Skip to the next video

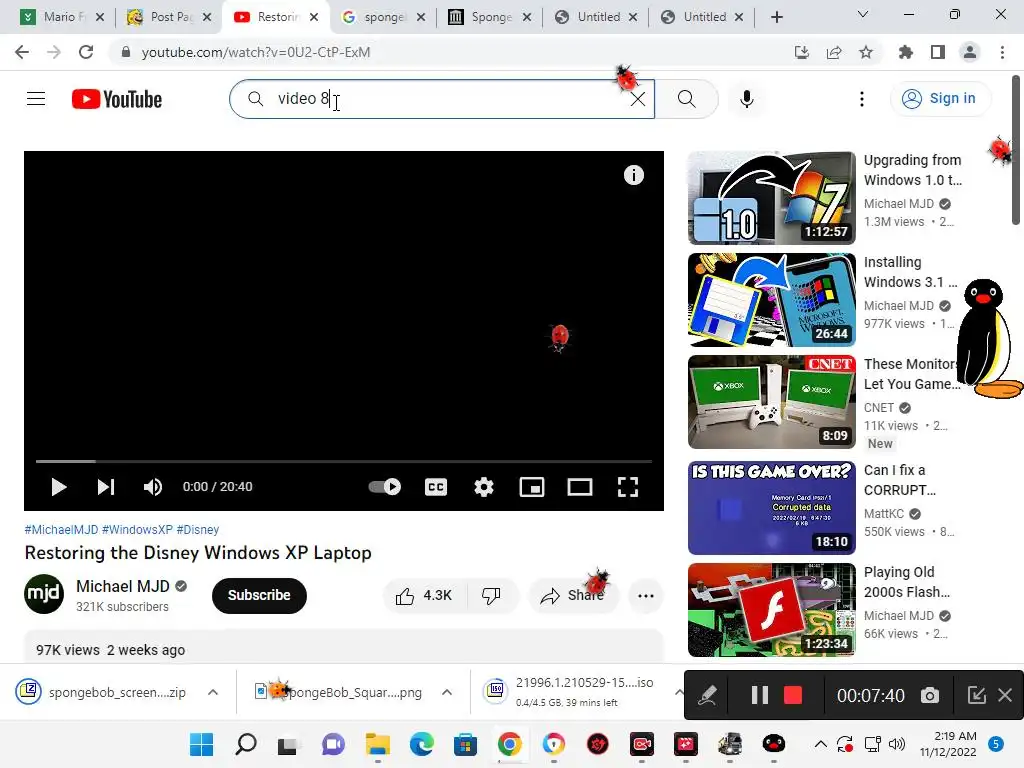pos(106,487)
